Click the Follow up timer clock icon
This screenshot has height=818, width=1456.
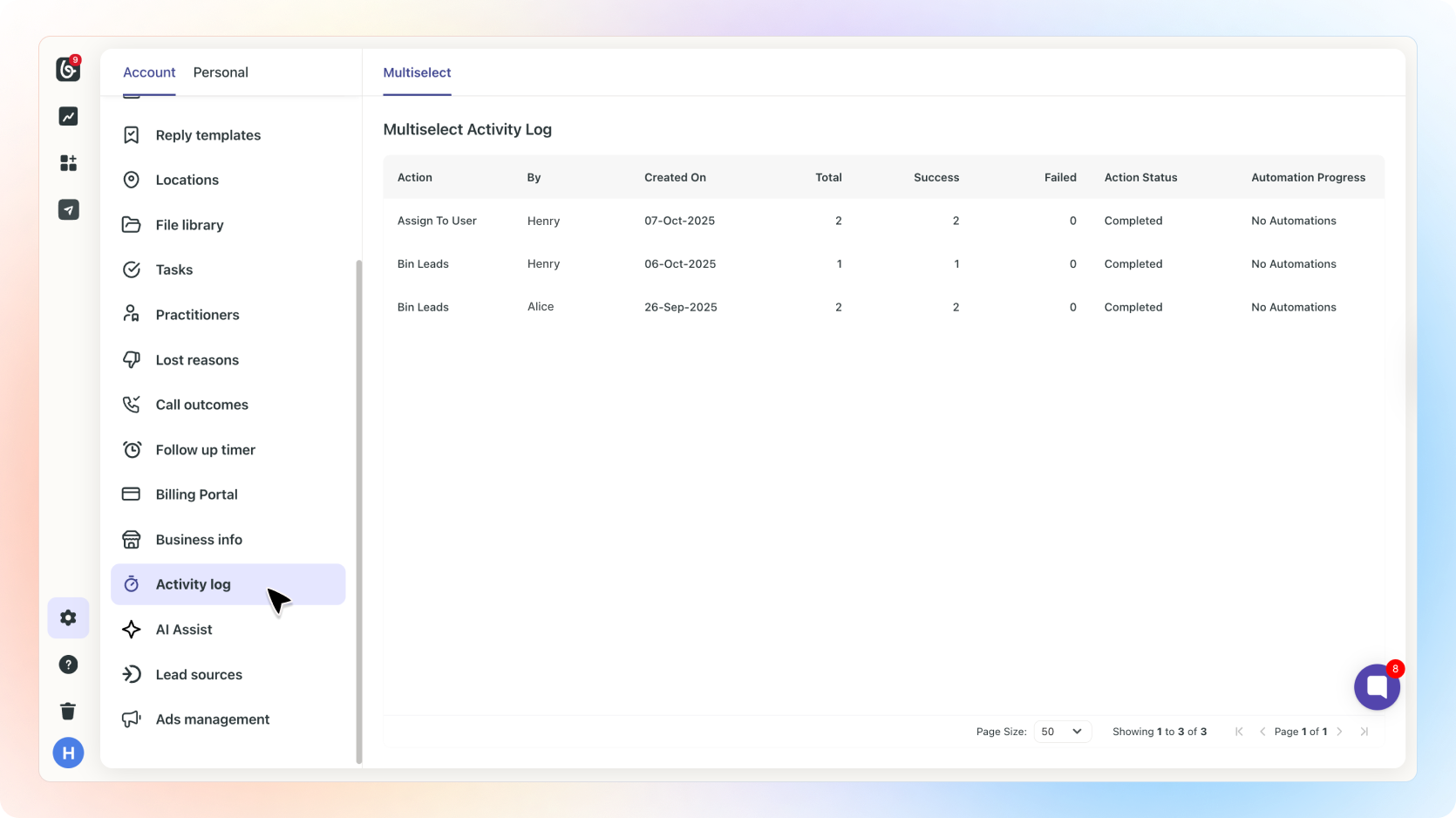(132, 450)
